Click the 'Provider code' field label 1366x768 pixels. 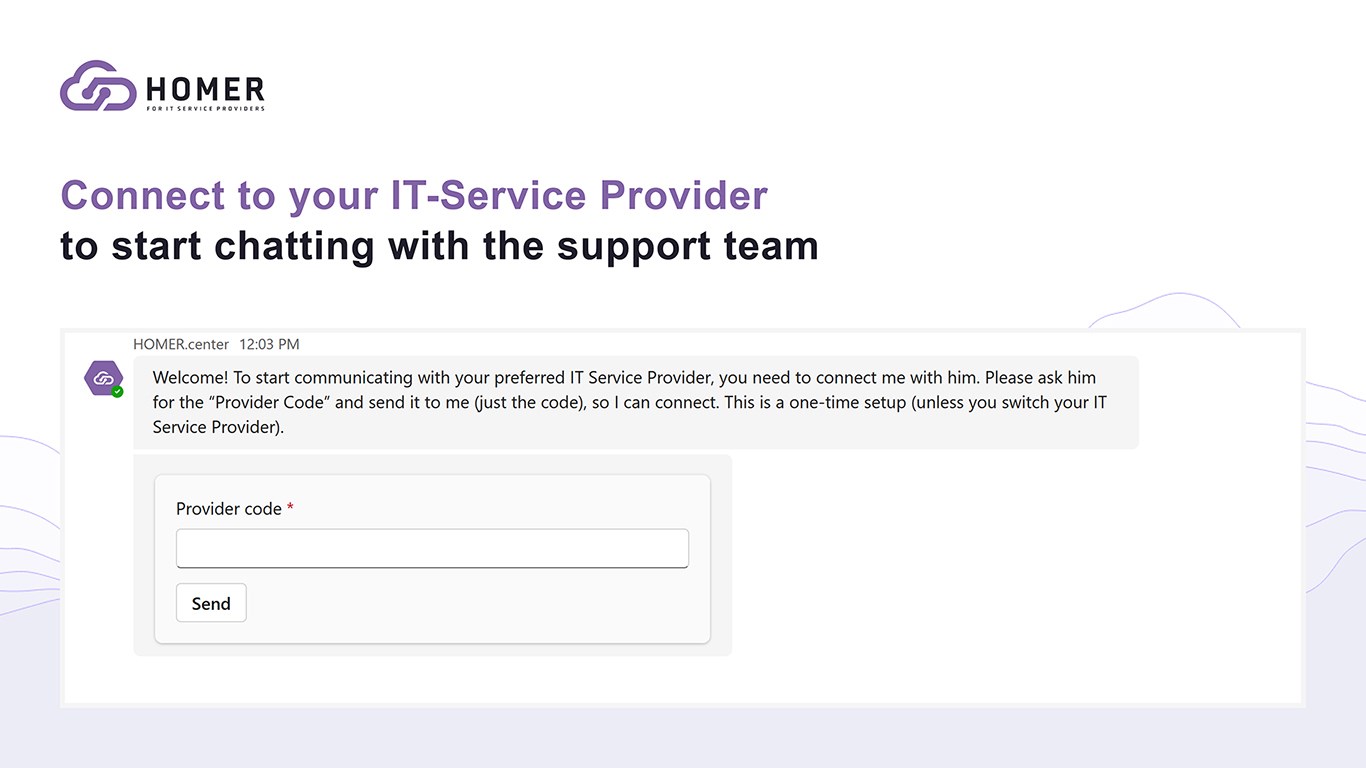(x=229, y=509)
